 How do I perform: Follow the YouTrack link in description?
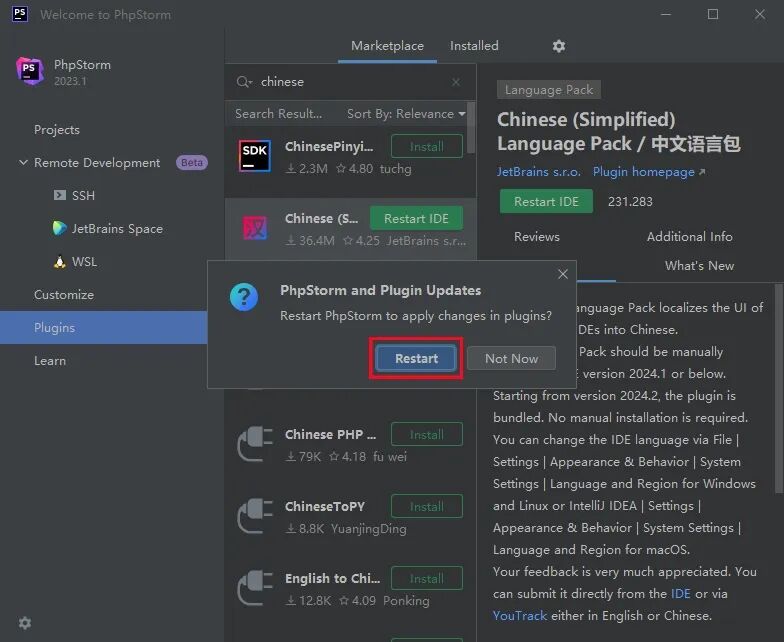[x=520, y=616]
